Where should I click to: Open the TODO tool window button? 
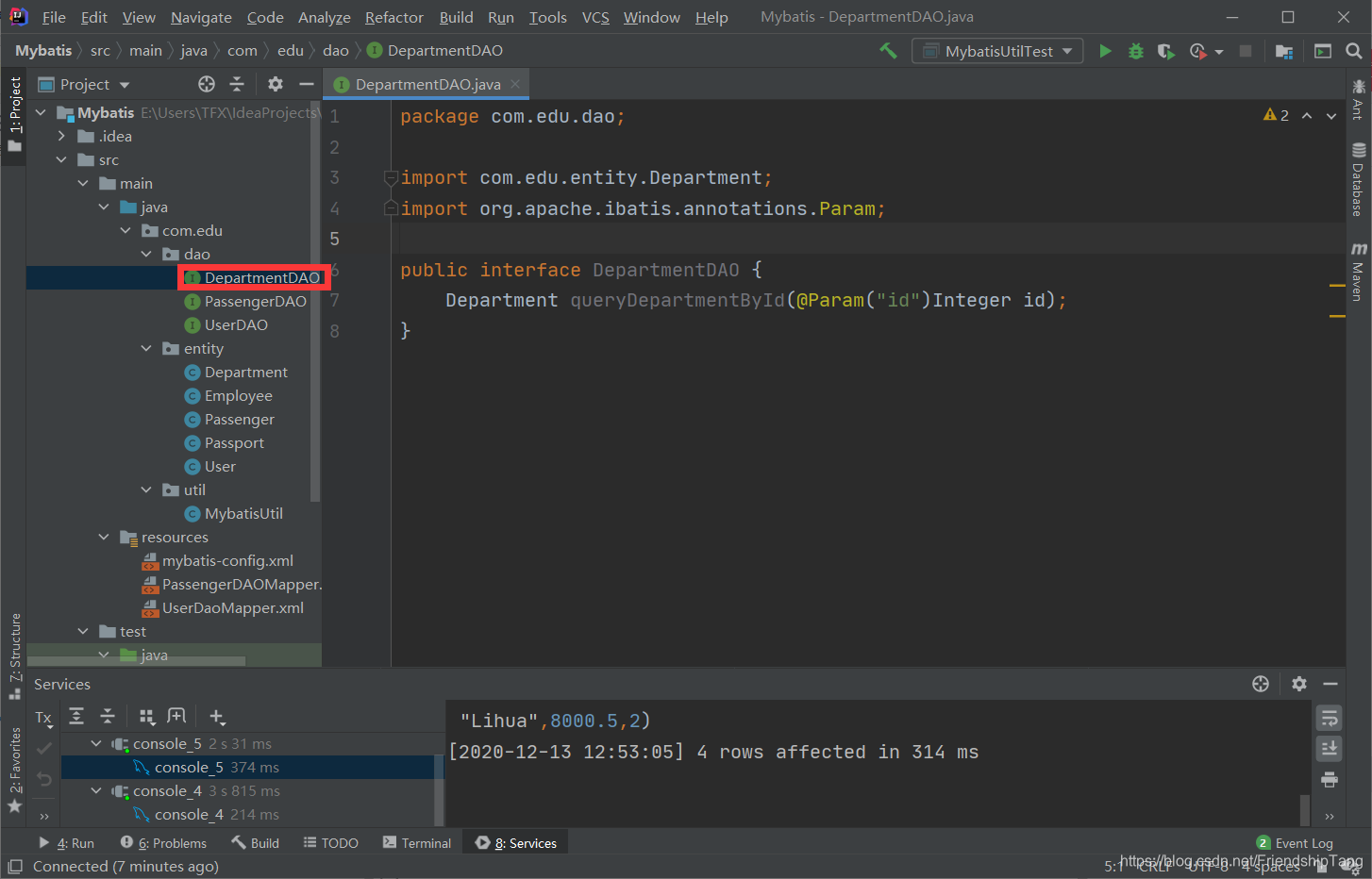coord(331,843)
